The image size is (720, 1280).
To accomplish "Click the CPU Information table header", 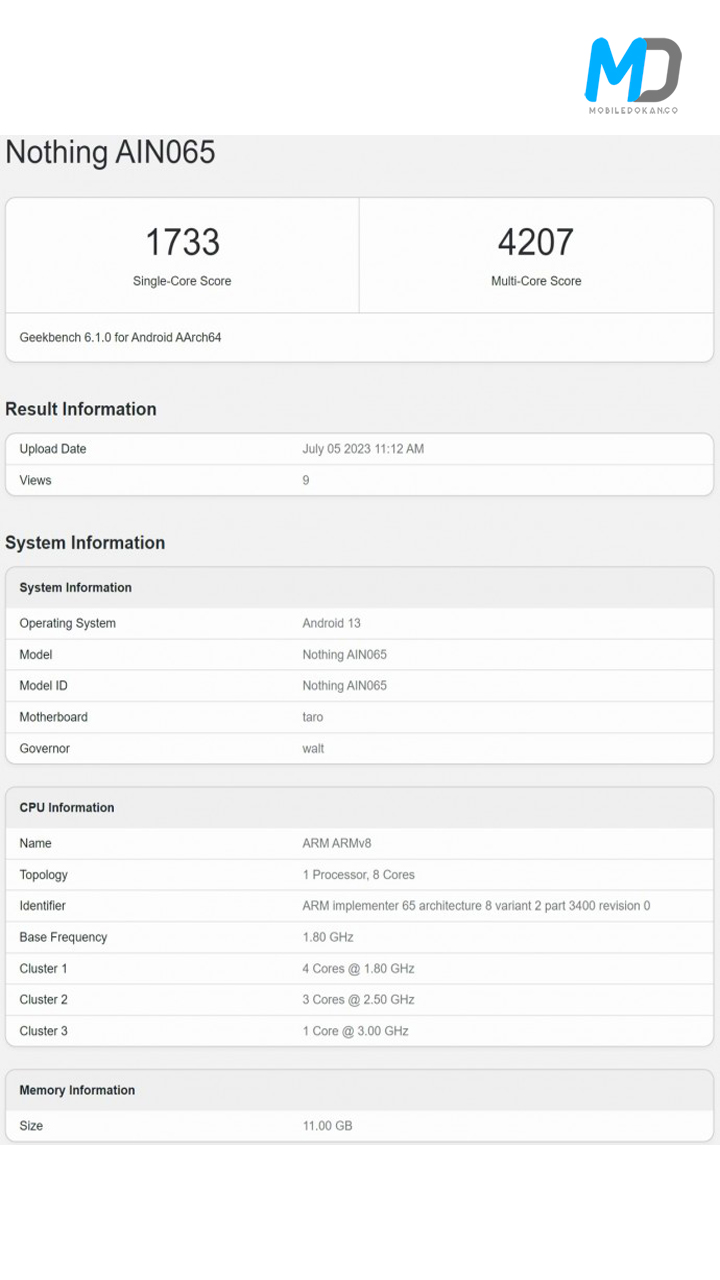I will click(x=67, y=807).
